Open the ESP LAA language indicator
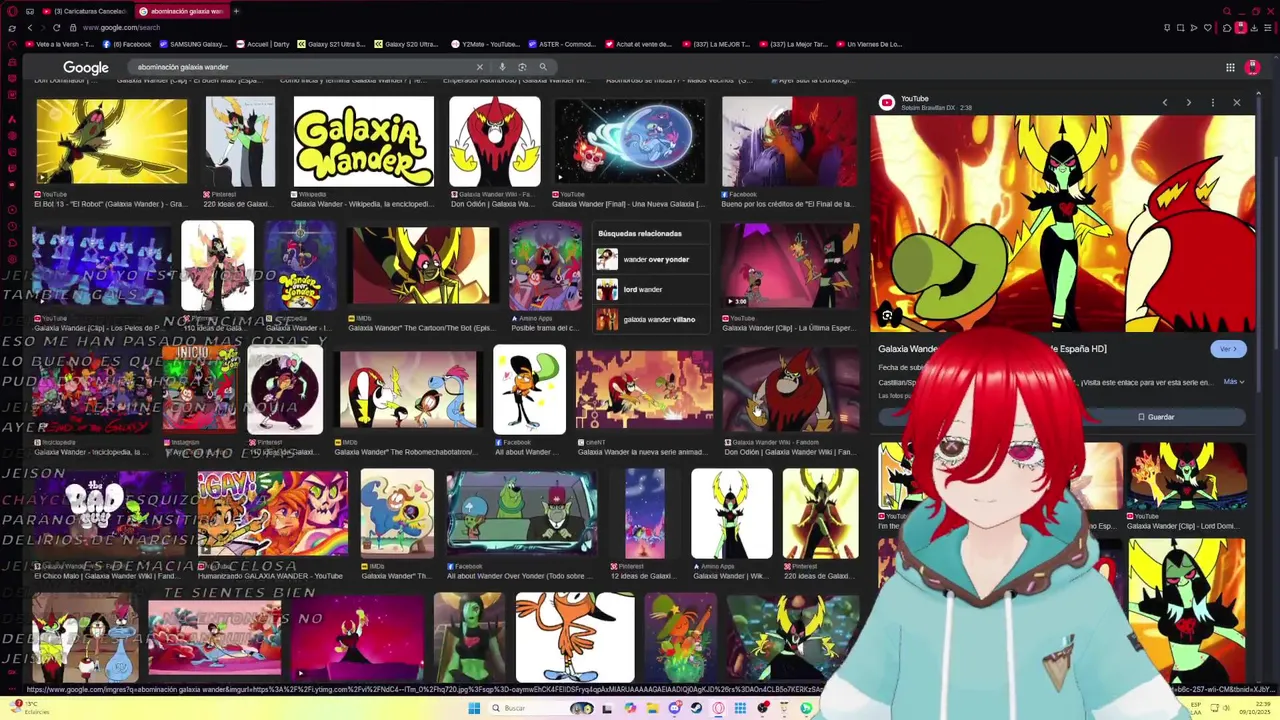This screenshot has width=1280, height=720. pyautogui.click(x=1196, y=708)
